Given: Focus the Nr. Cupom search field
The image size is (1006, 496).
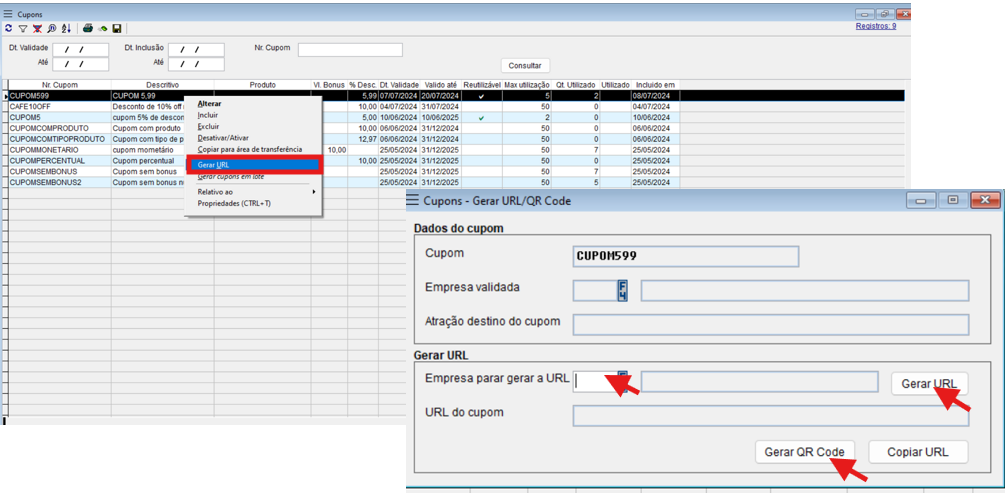Looking at the screenshot, I should (x=350, y=50).
